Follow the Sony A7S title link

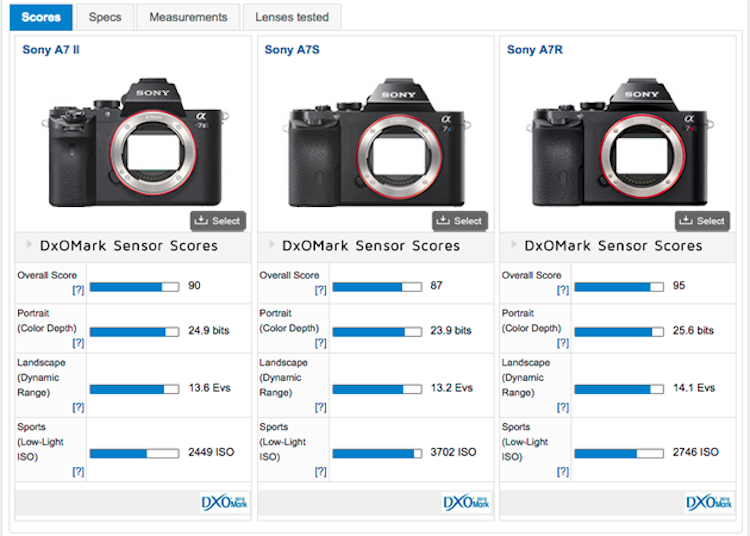pyautogui.click(x=292, y=50)
